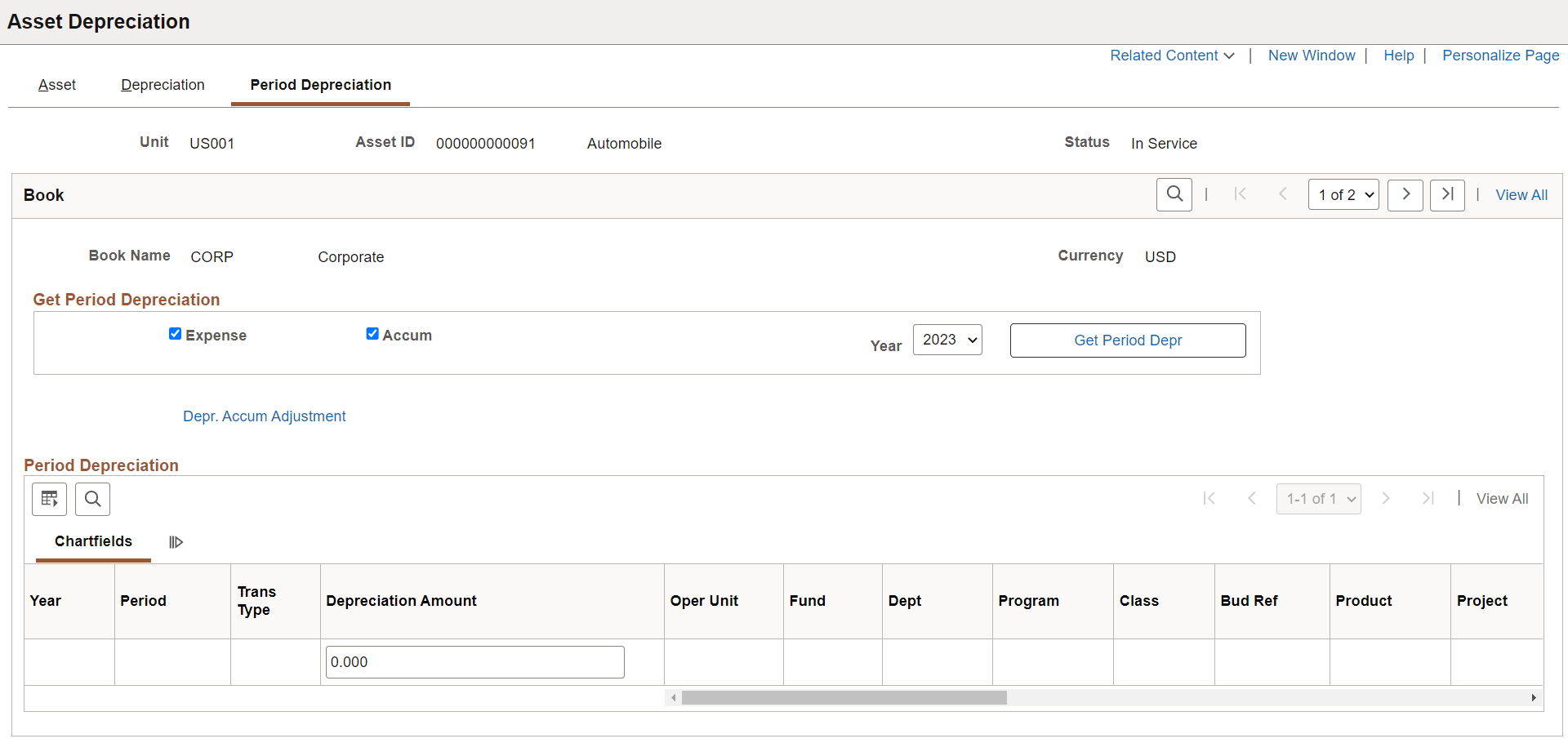Select the Chartfields grid tab
Image resolution: width=1568 pixels, height=743 pixels.
coord(93,541)
